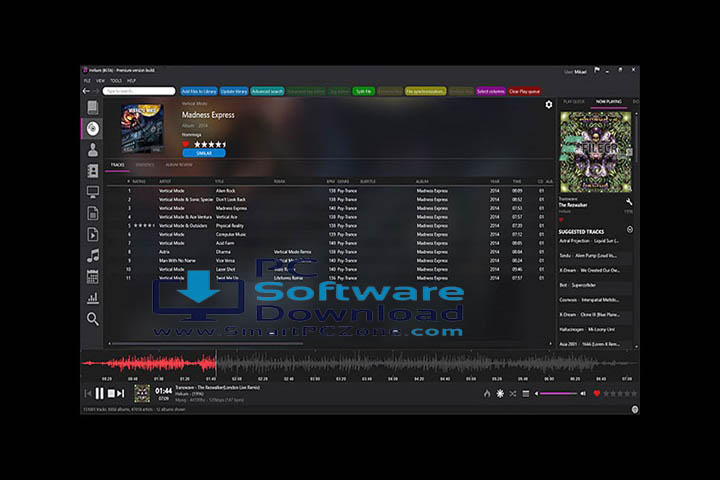Toggle the red heart favorite for Madness Express
The width and height of the screenshot is (720, 480).
[186, 144]
